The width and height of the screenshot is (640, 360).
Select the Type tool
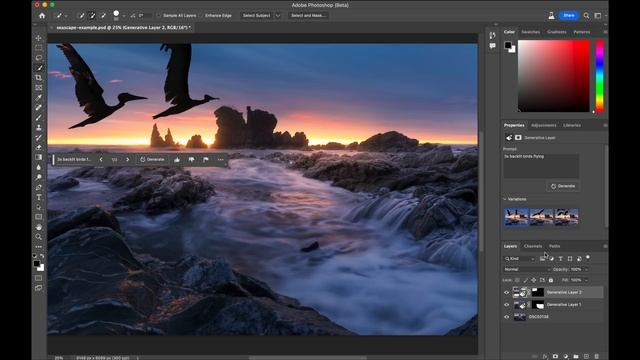[x=39, y=197]
